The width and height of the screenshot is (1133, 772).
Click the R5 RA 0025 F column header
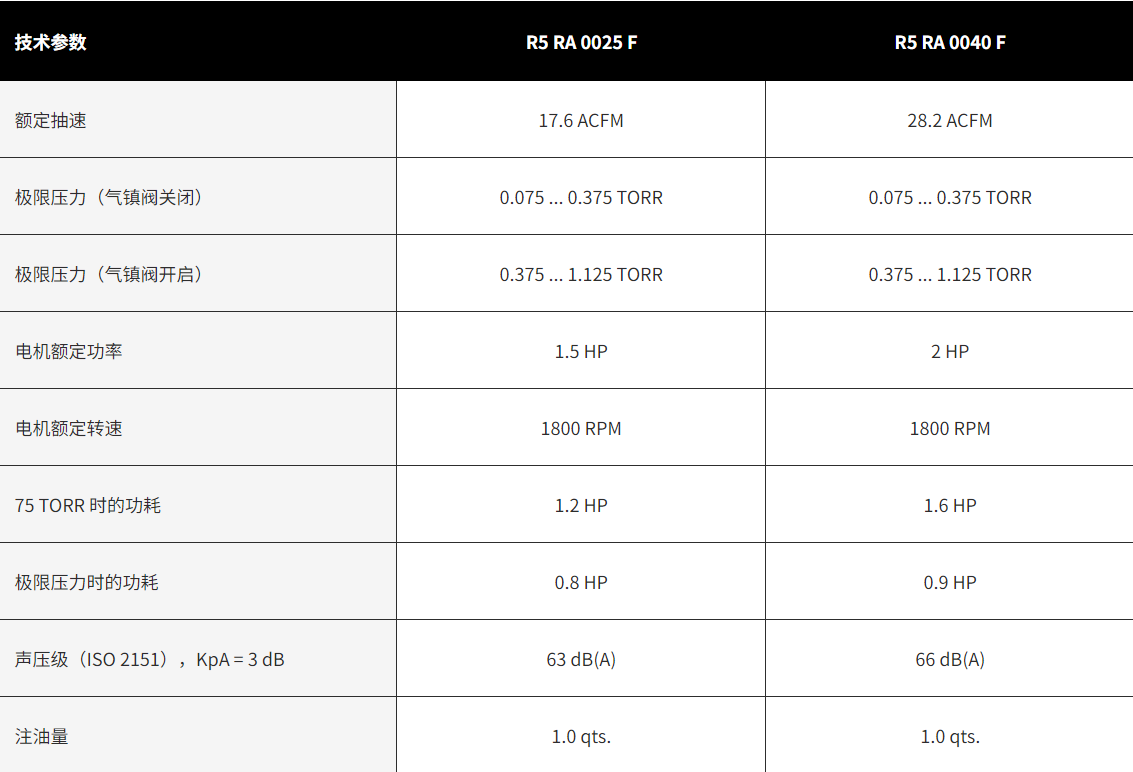[581, 43]
